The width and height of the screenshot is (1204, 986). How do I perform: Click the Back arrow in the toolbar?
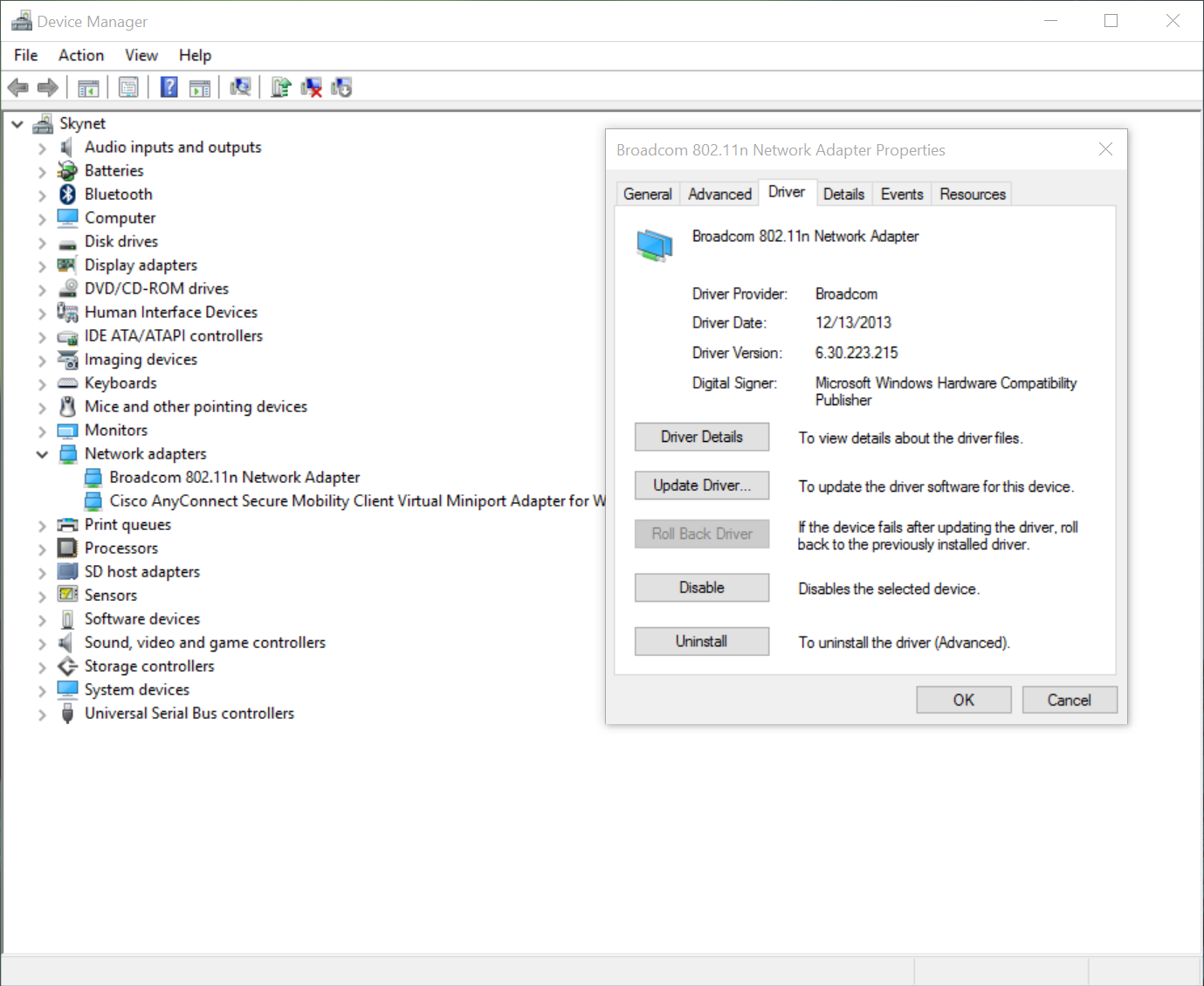[17, 87]
